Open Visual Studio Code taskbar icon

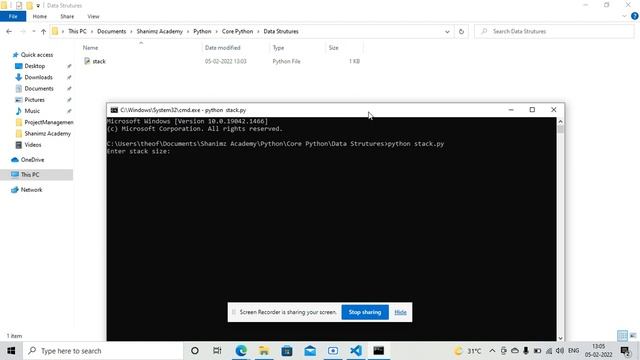(356, 351)
